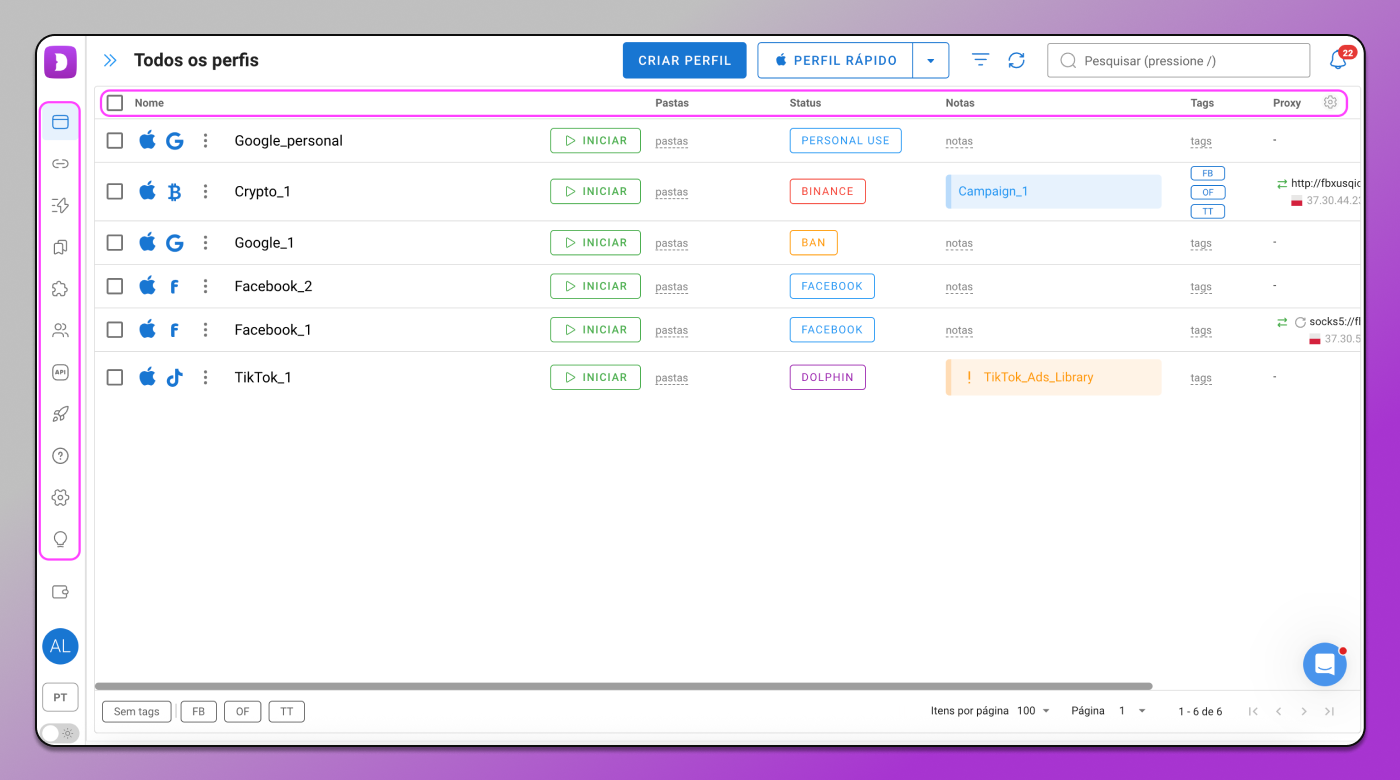Open three-dot menu for TikTok_1

[205, 377]
